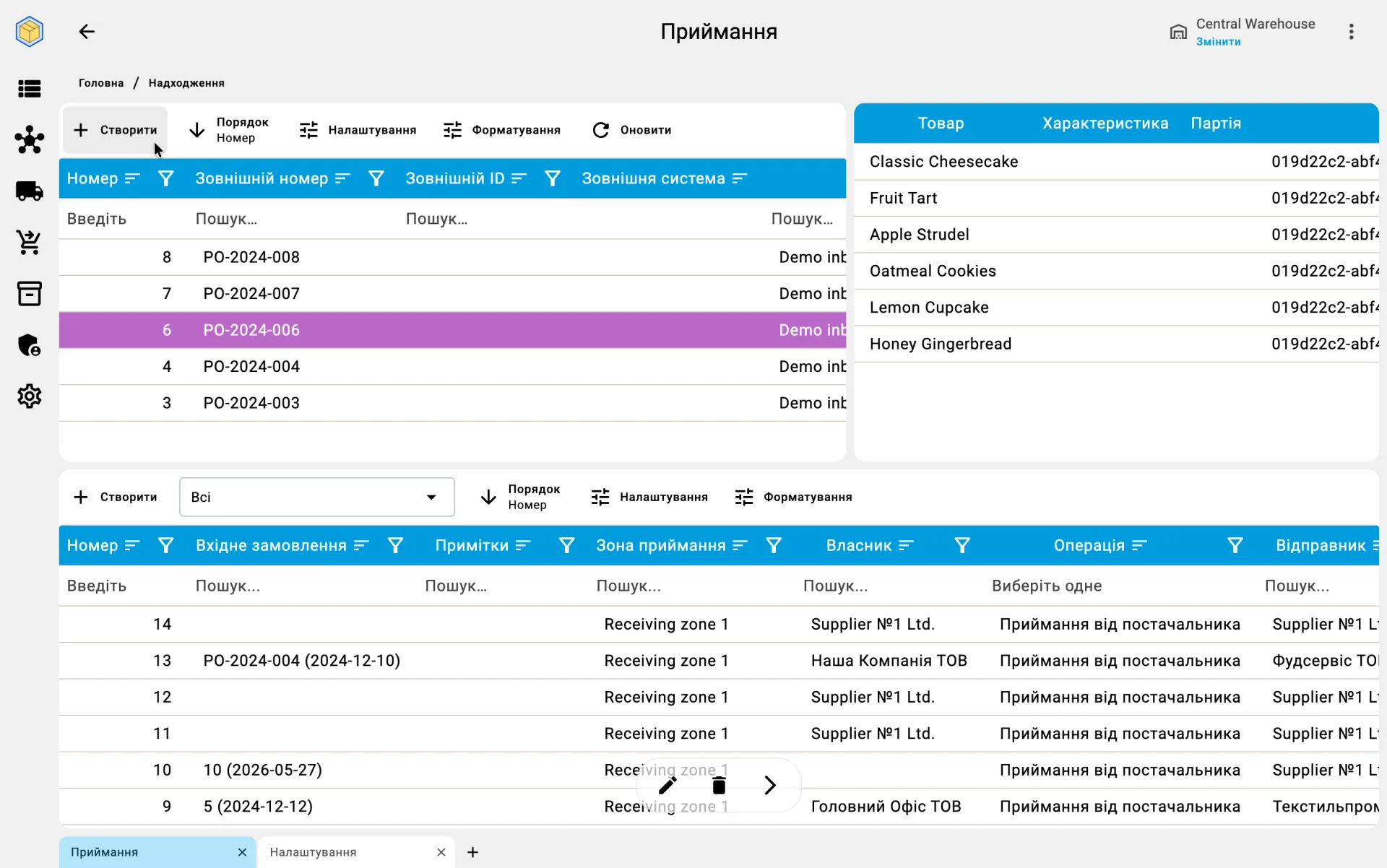Image resolution: width=1387 pixels, height=868 pixels.
Task: Filter the Операція column
Action: tap(1235, 546)
